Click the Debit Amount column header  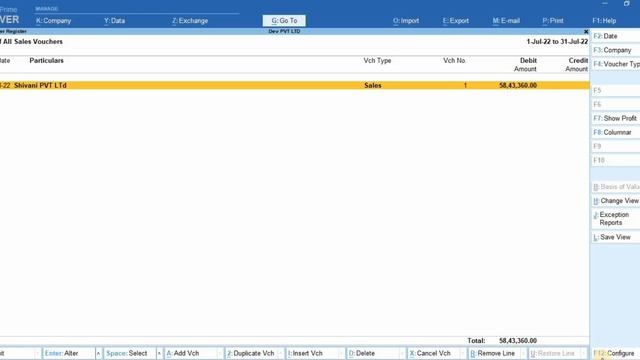click(x=525, y=64)
